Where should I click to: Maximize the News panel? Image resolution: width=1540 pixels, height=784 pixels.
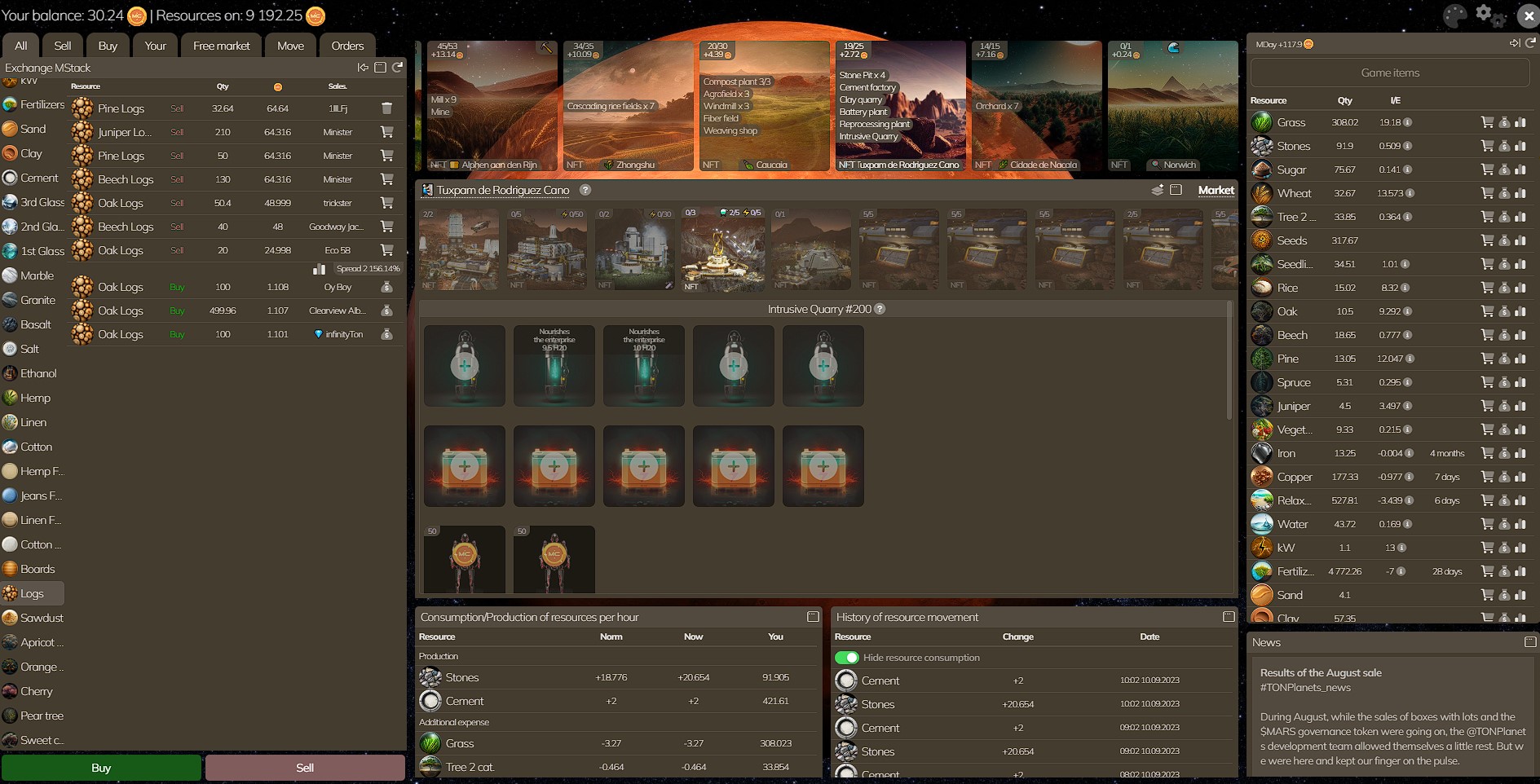tap(1530, 642)
